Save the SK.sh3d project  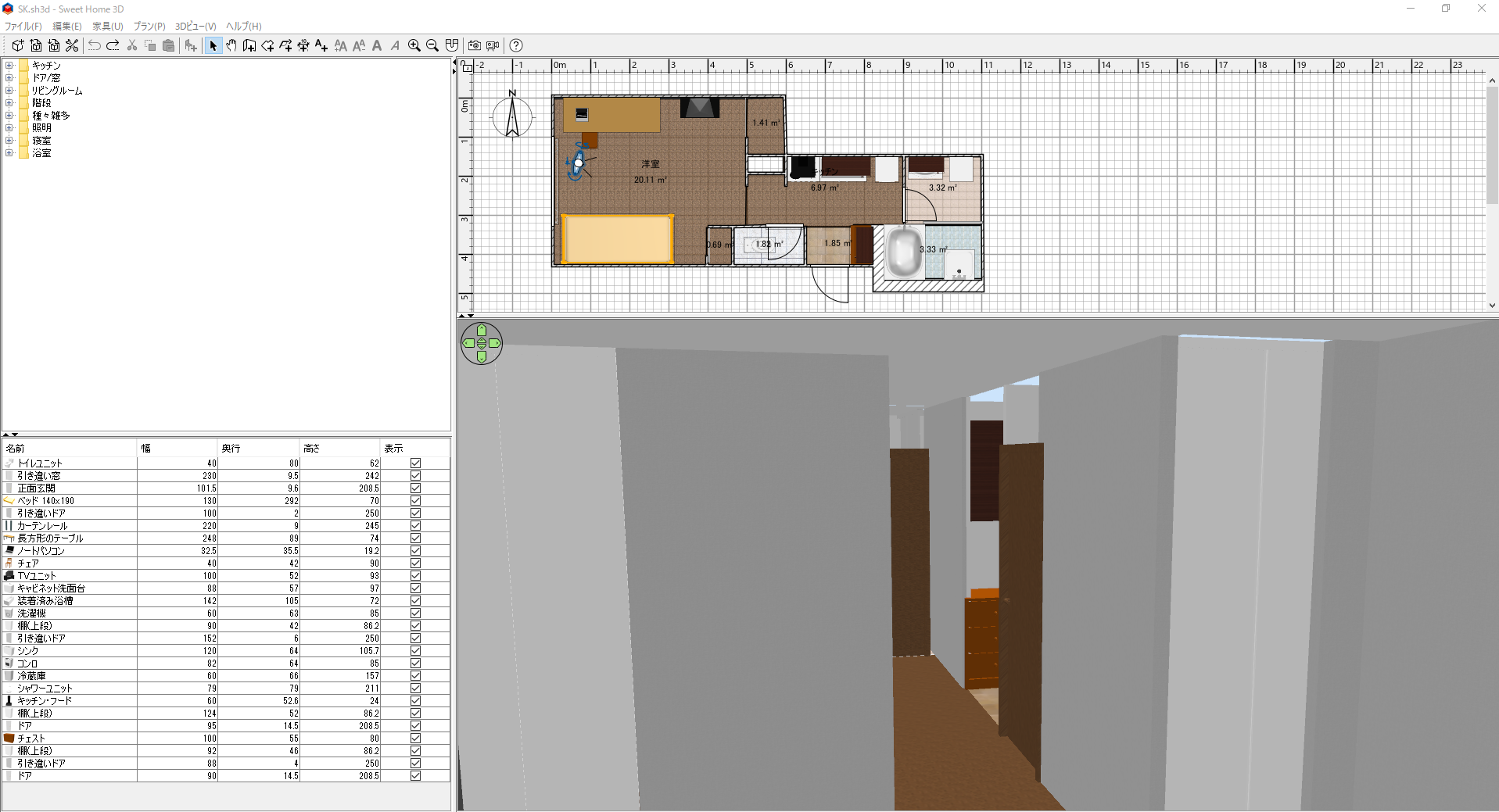[x=54, y=45]
